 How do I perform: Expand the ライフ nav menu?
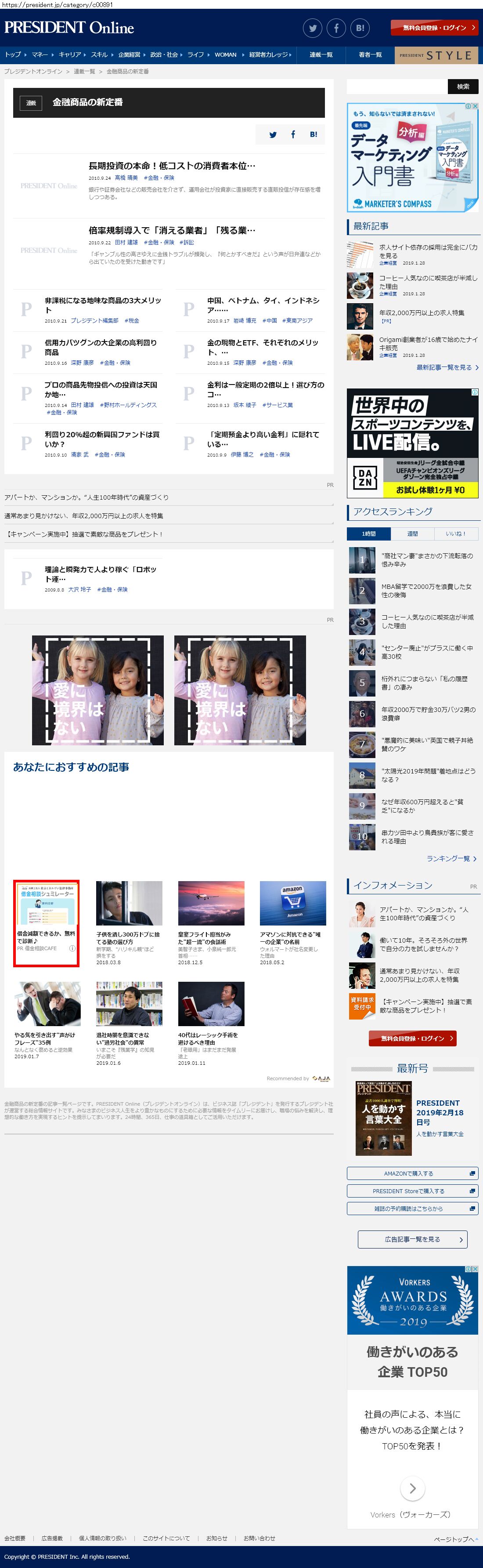click(195, 55)
